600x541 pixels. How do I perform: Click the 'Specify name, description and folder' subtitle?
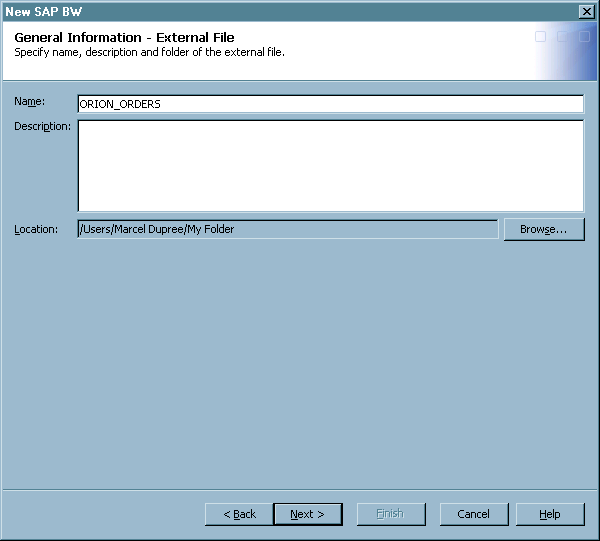tap(150, 52)
